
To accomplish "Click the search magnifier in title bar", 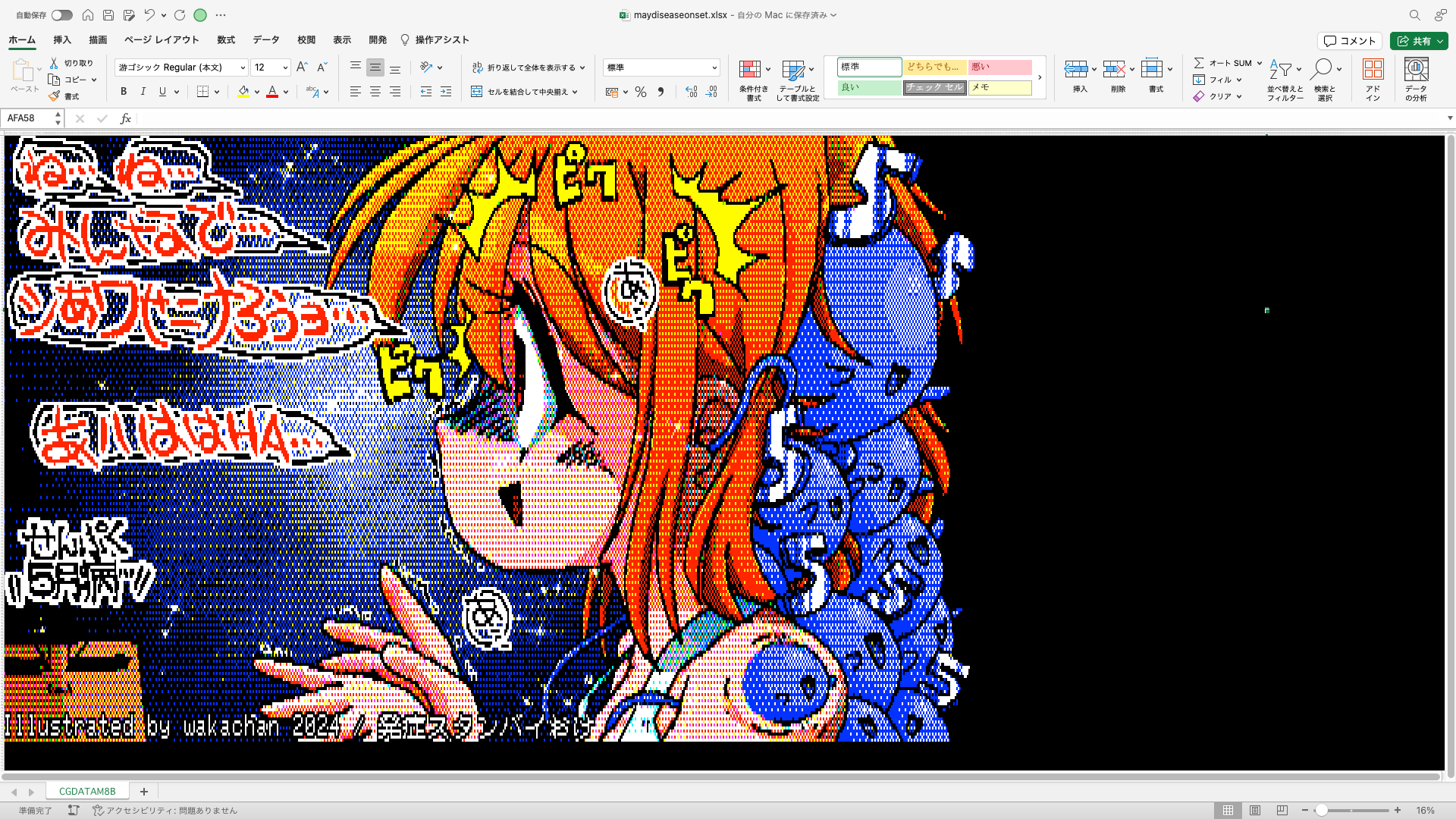I will 1414,15.
